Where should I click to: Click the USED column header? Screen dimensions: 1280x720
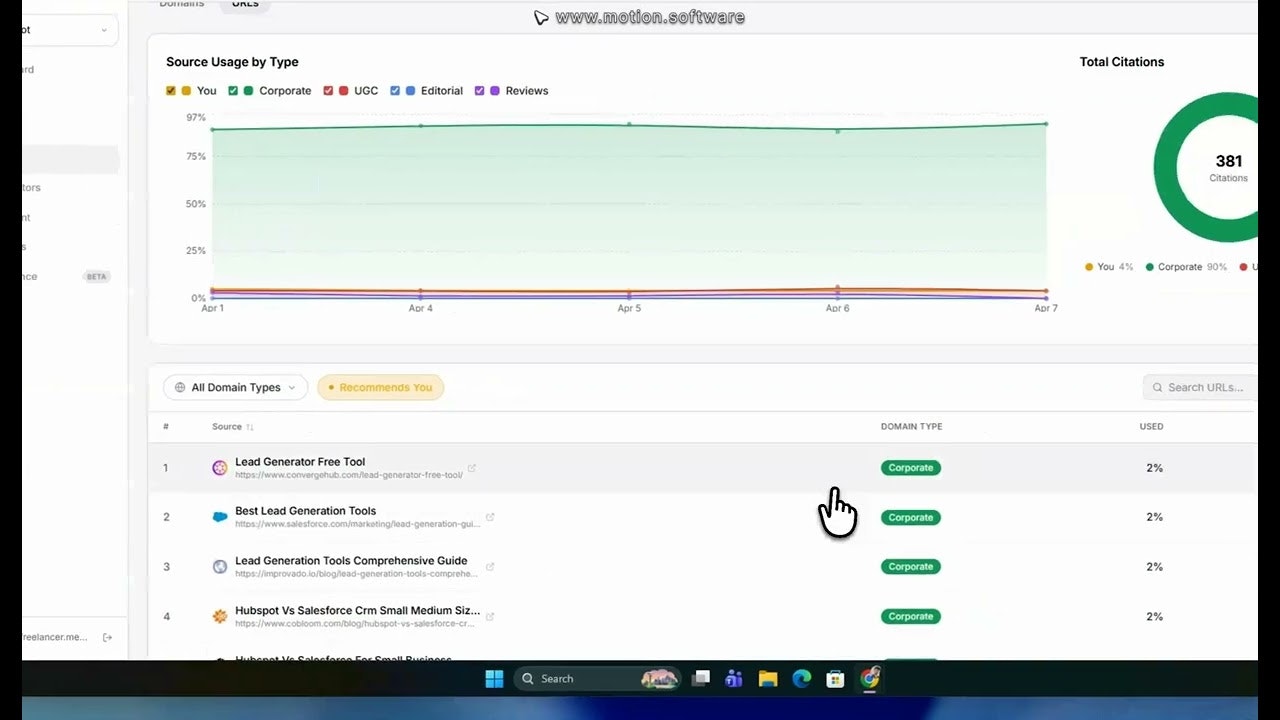coord(1151,427)
